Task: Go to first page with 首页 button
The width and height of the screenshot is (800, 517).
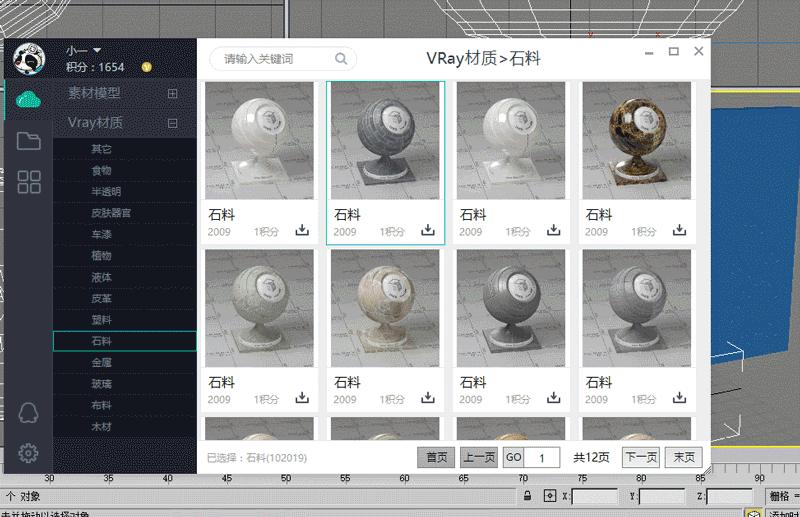Action: pyautogui.click(x=436, y=457)
